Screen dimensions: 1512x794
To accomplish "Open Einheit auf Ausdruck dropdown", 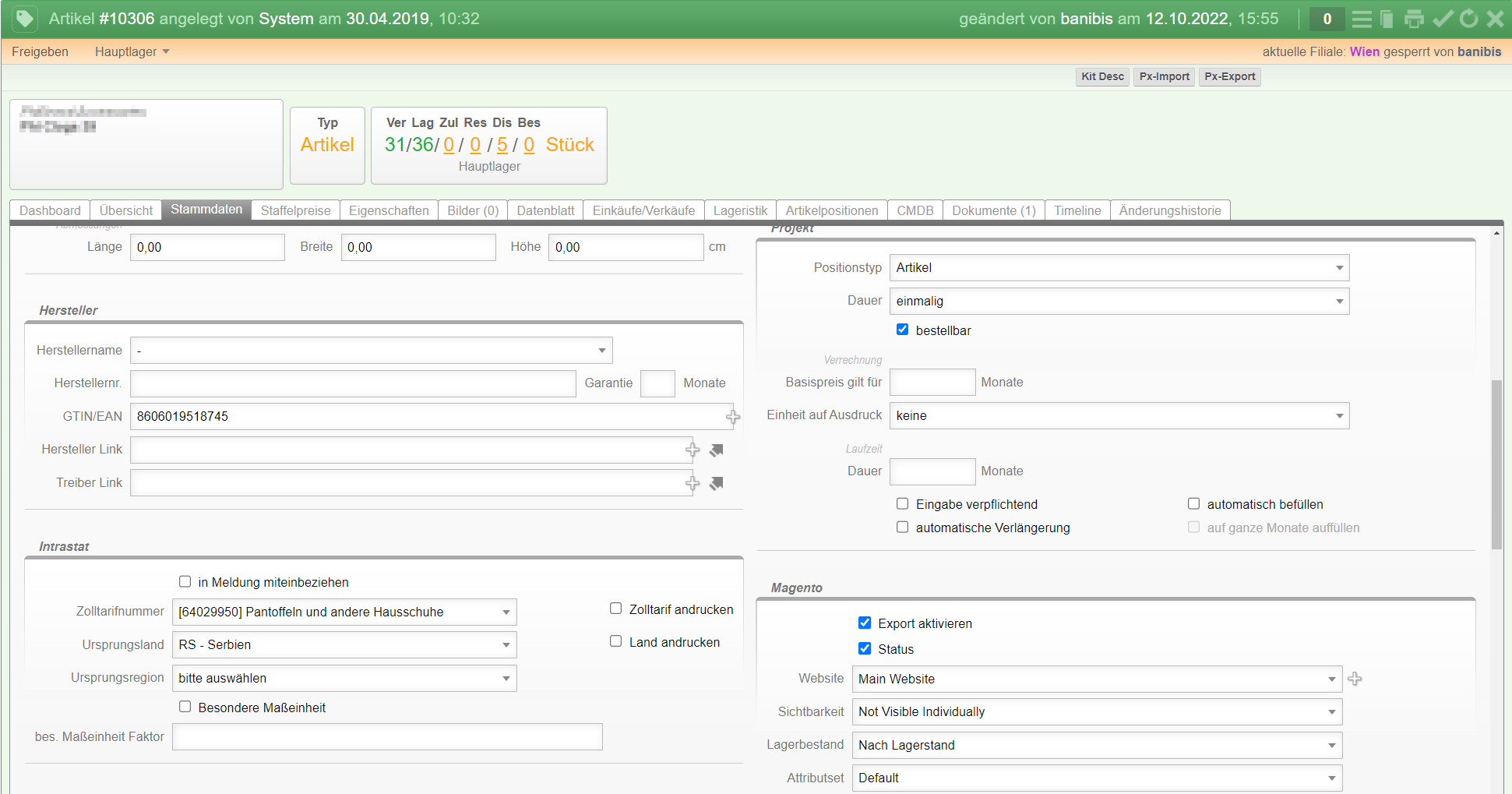I will [1119, 416].
